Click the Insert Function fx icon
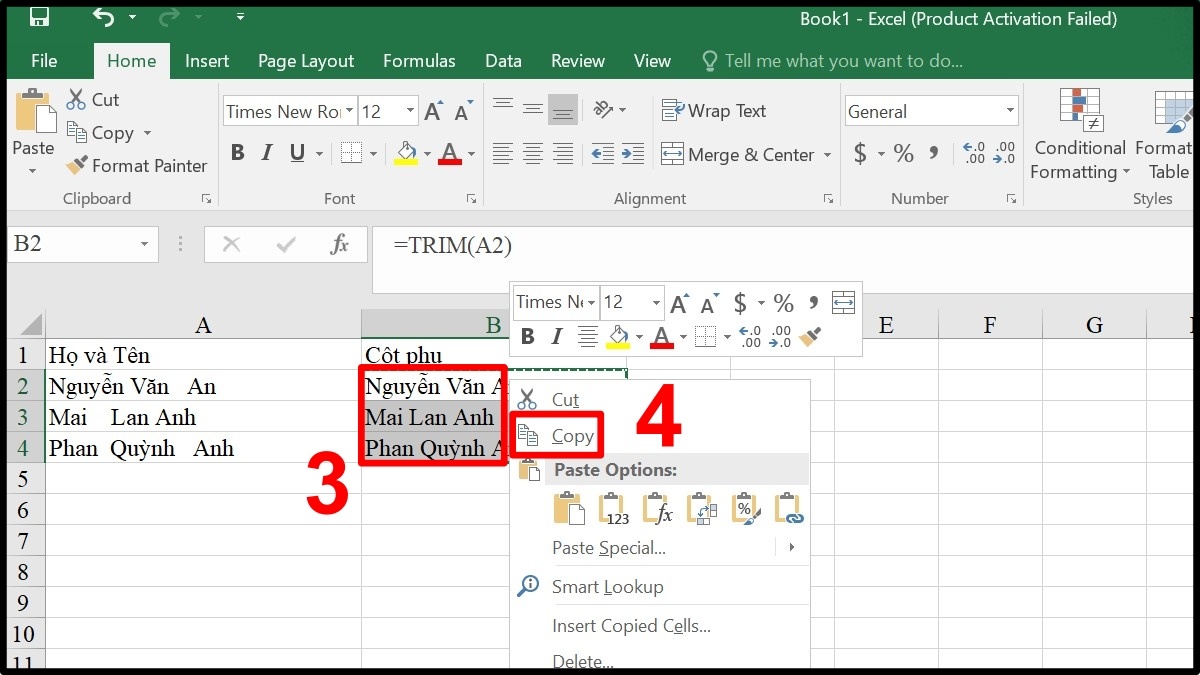 339,244
